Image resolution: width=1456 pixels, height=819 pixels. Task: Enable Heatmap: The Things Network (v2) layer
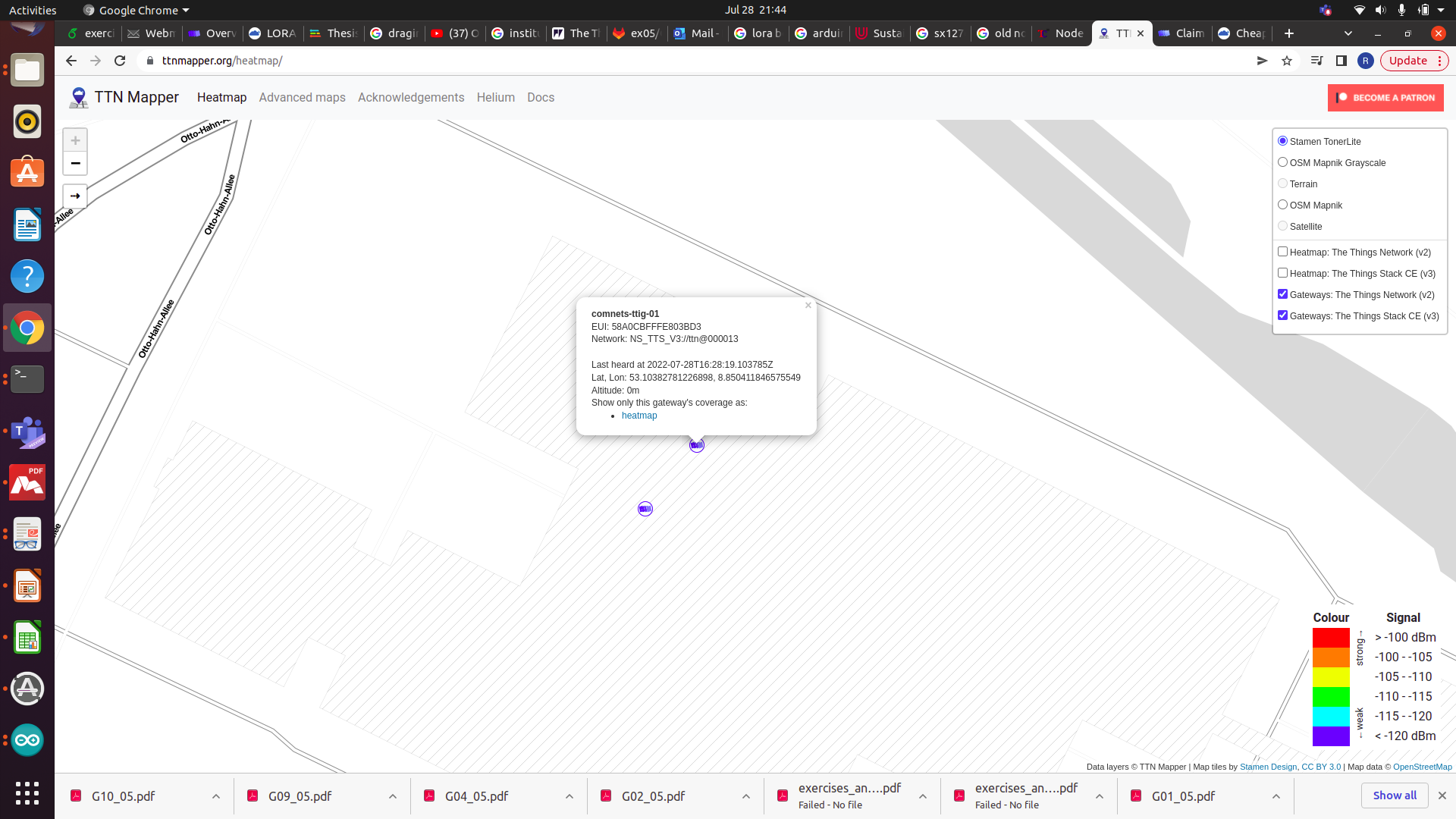tap(1283, 252)
